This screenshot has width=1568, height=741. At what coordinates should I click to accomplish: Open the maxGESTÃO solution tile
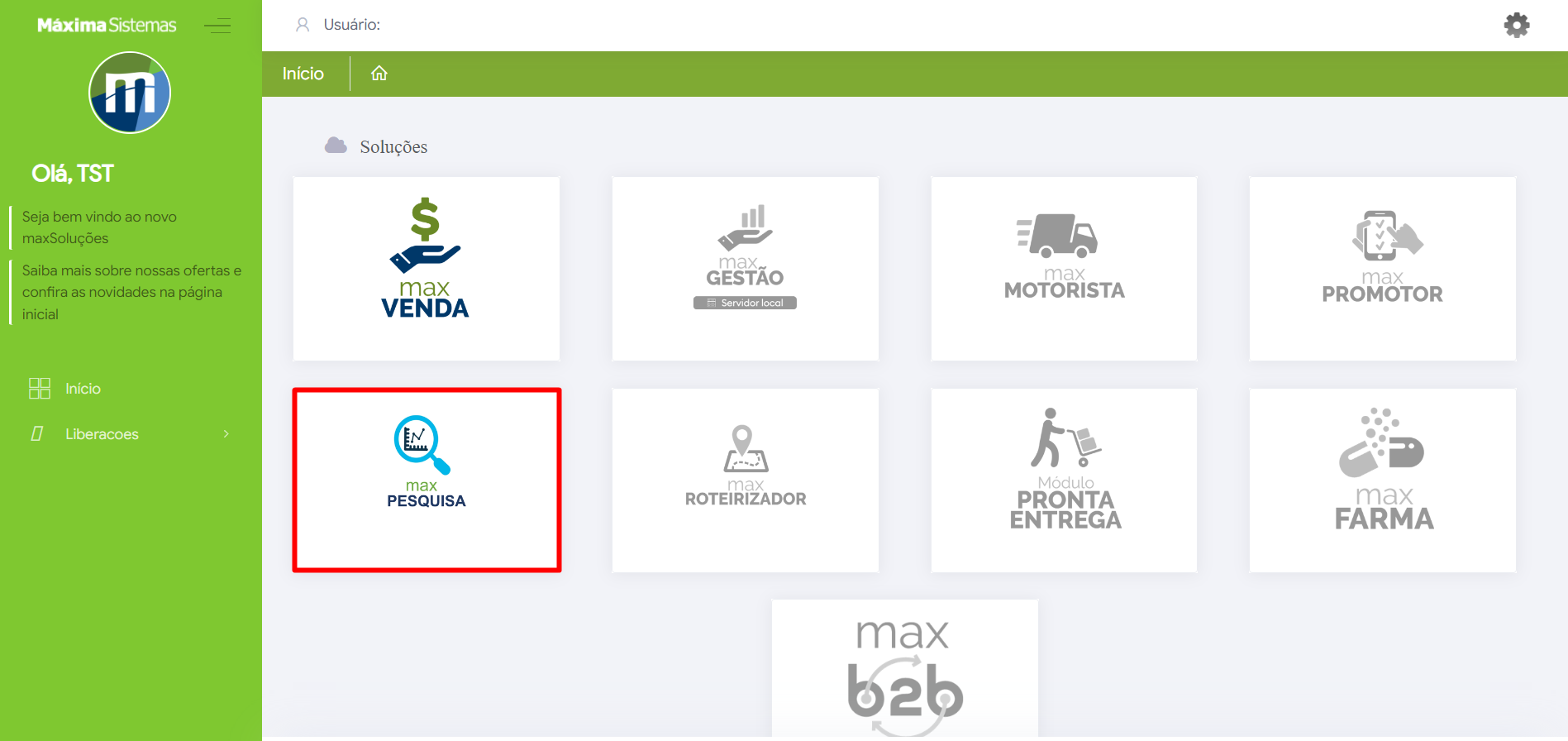click(745, 268)
